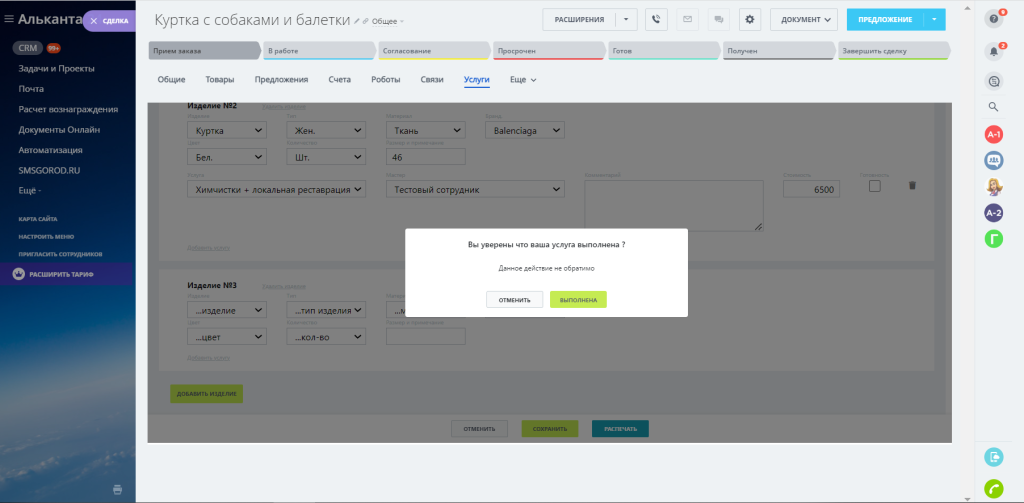The width and height of the screenshot is (1024, 503).
Task: Click the help question mark icon
Action: coord(993,19)
